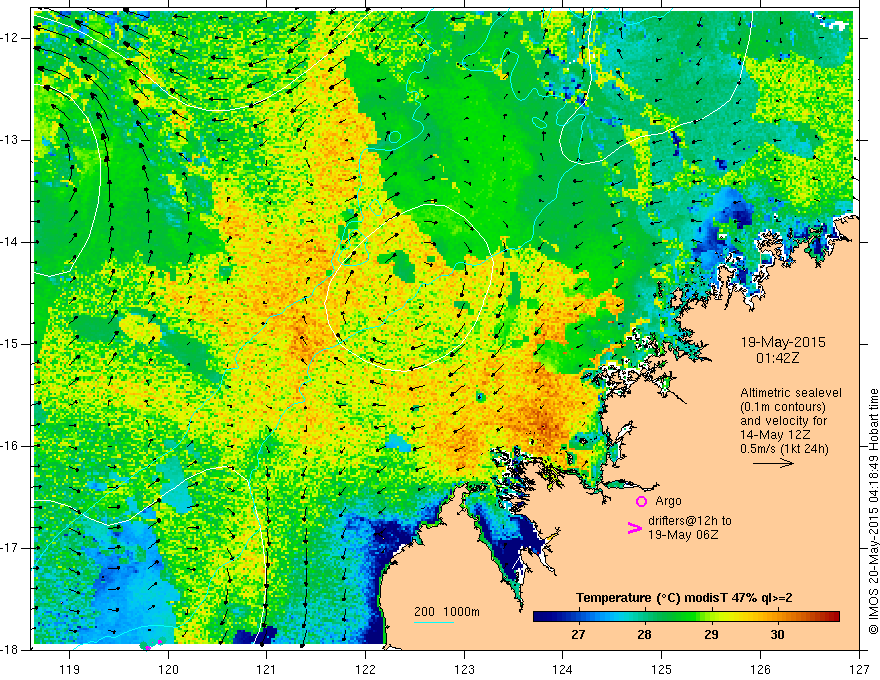Click the '(0.1m contours)' text

pos(783,407)
